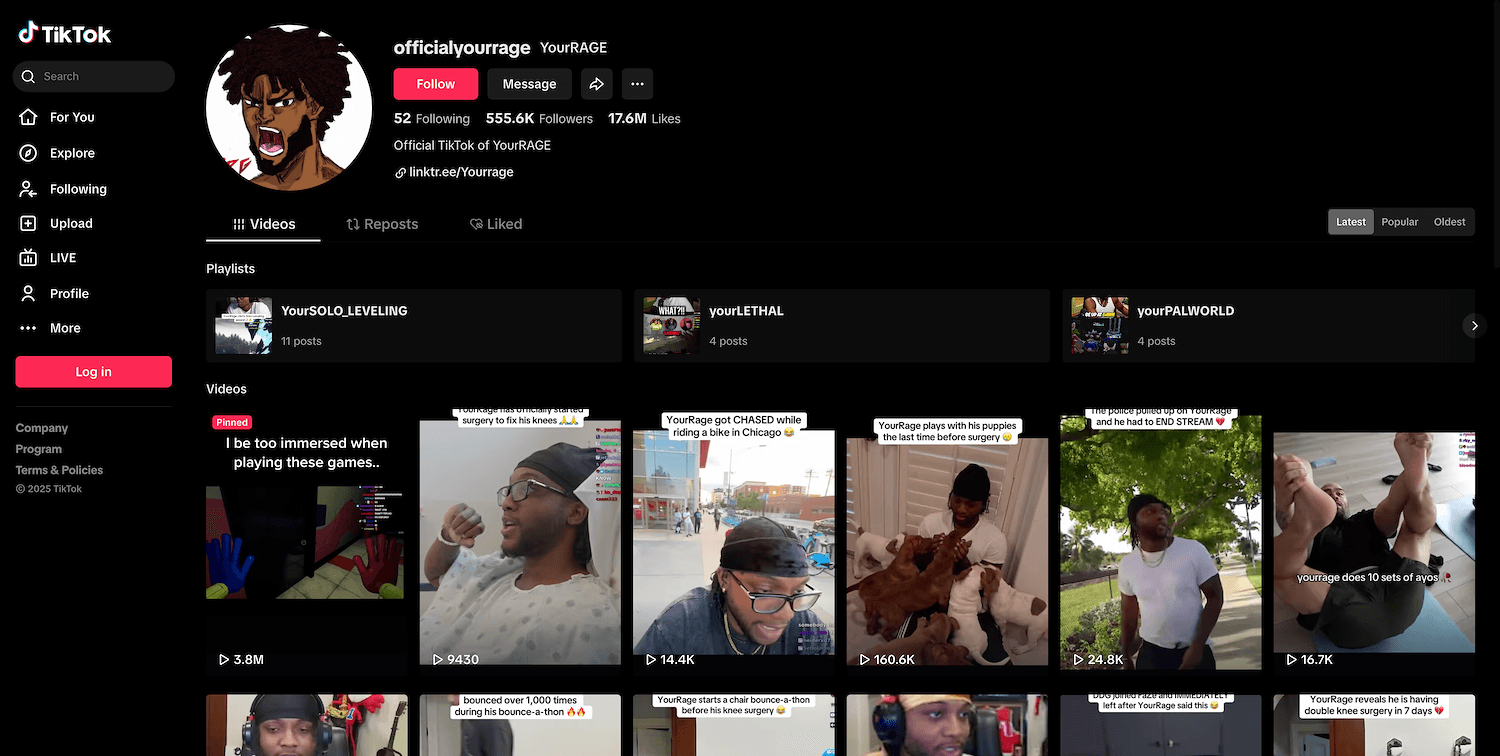Click the TikTok logo
The width and height of the screenshot is (1500, 756).
pos(65,34)
